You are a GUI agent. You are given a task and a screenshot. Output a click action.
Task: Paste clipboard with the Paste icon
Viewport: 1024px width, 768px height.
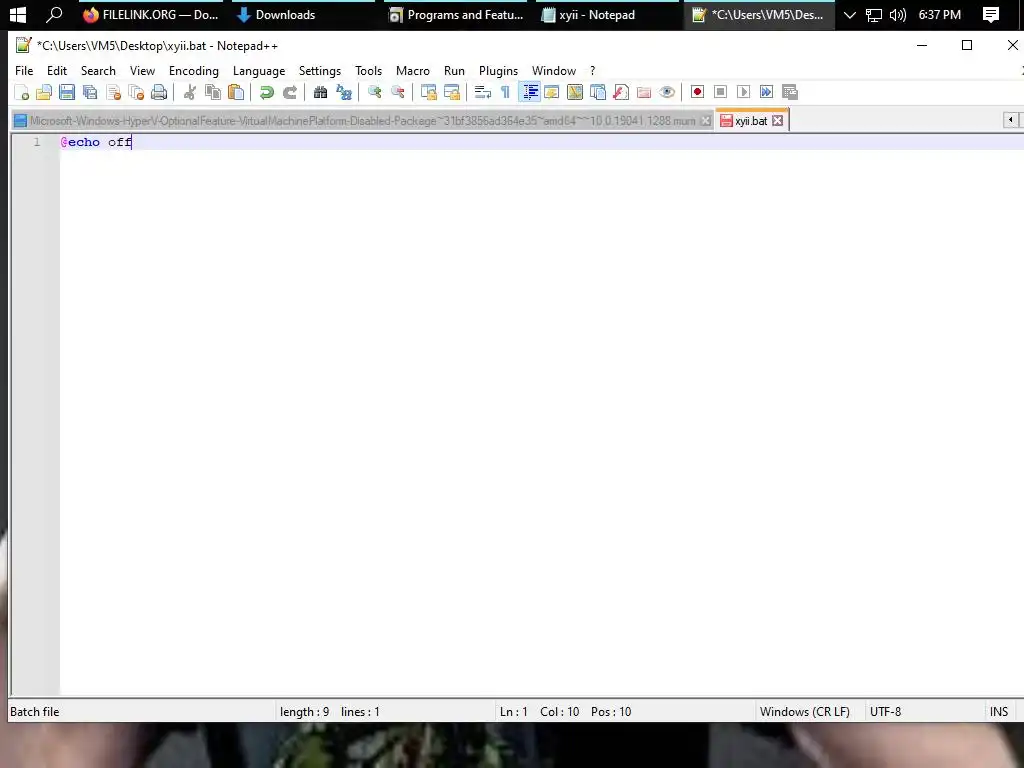[236, 92]
